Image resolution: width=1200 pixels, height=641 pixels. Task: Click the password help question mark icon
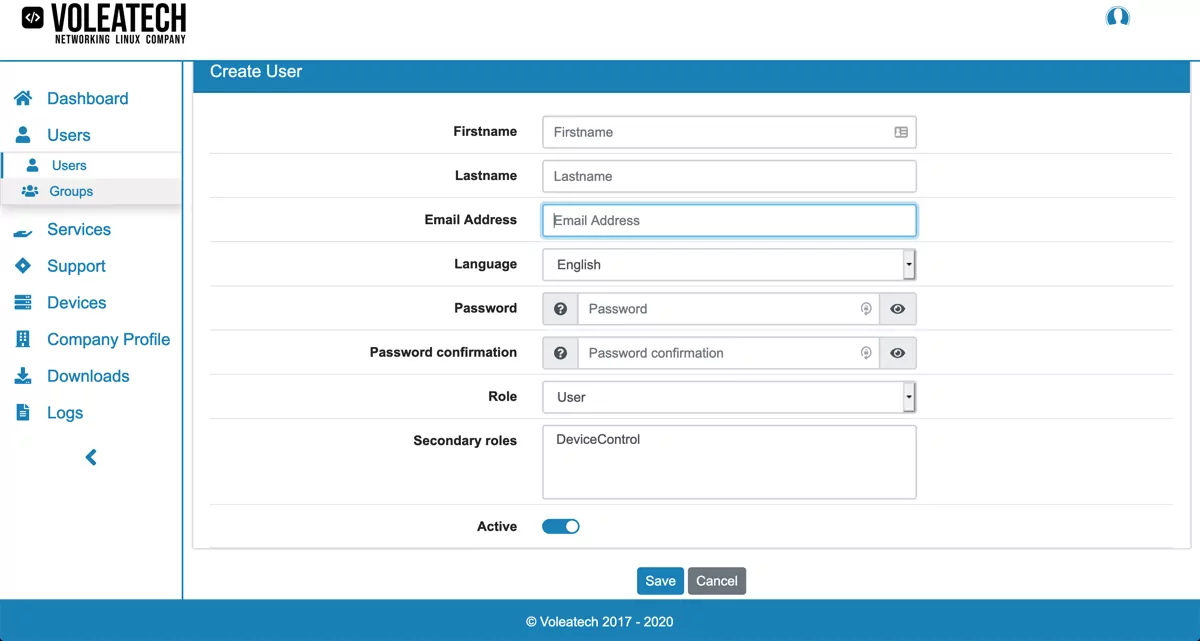[x=560, y=308]
